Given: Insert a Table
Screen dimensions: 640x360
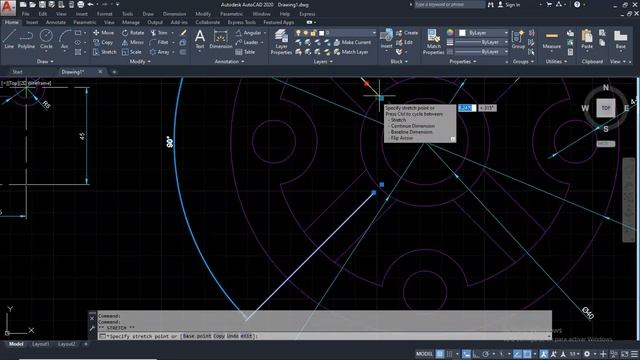Looking at the screenshot, I should [245, 52].
